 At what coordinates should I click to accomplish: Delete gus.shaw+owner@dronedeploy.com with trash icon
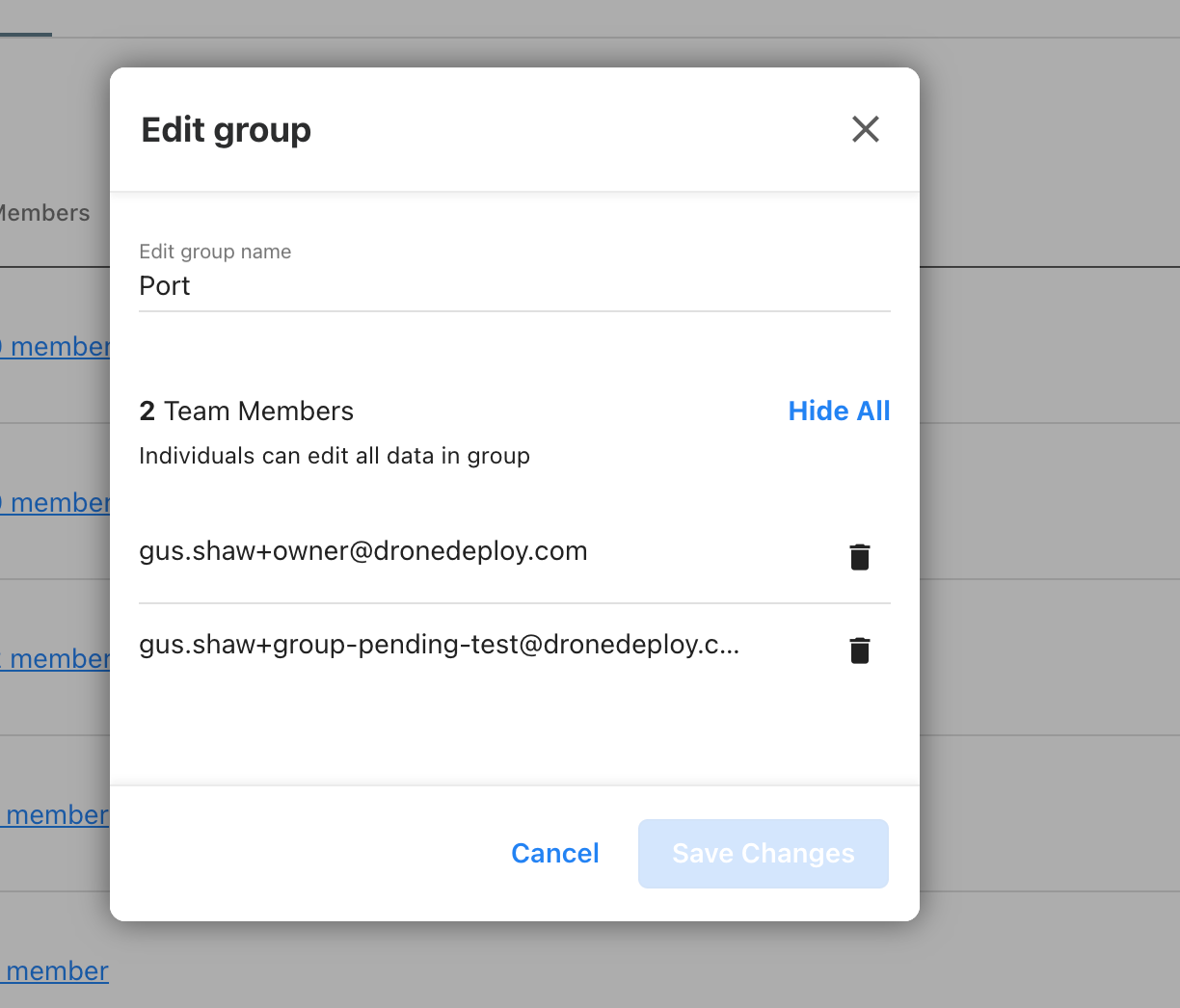pyautogui.click(x=859, y=556)
